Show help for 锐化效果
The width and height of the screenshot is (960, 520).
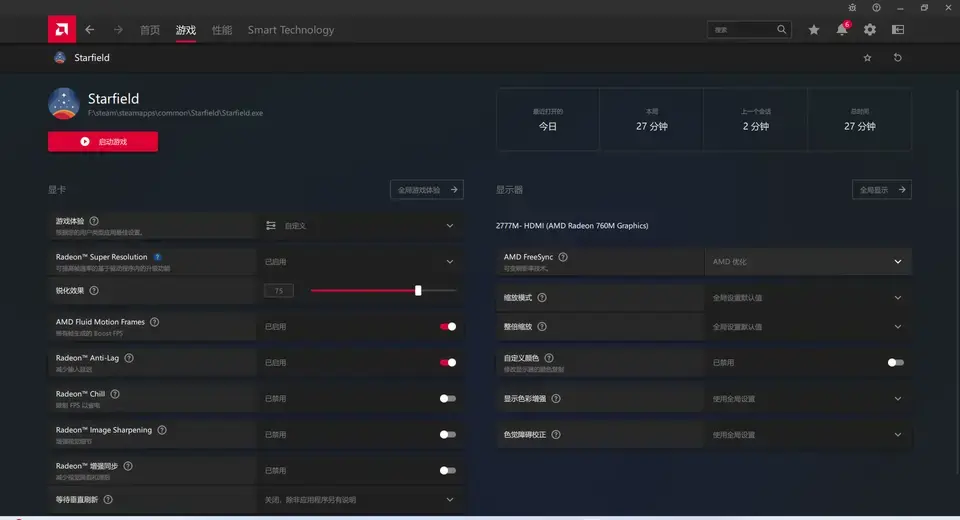coord(94,290)
